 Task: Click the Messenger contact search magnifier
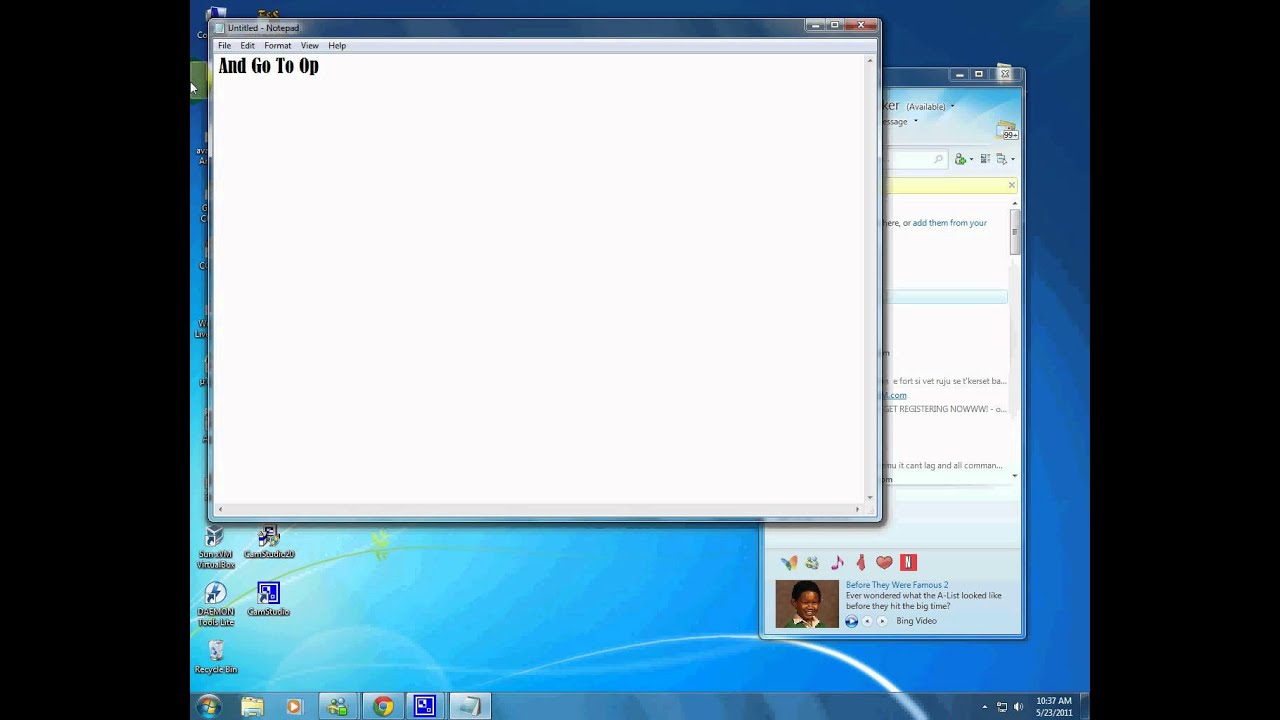tap(938, 159)
